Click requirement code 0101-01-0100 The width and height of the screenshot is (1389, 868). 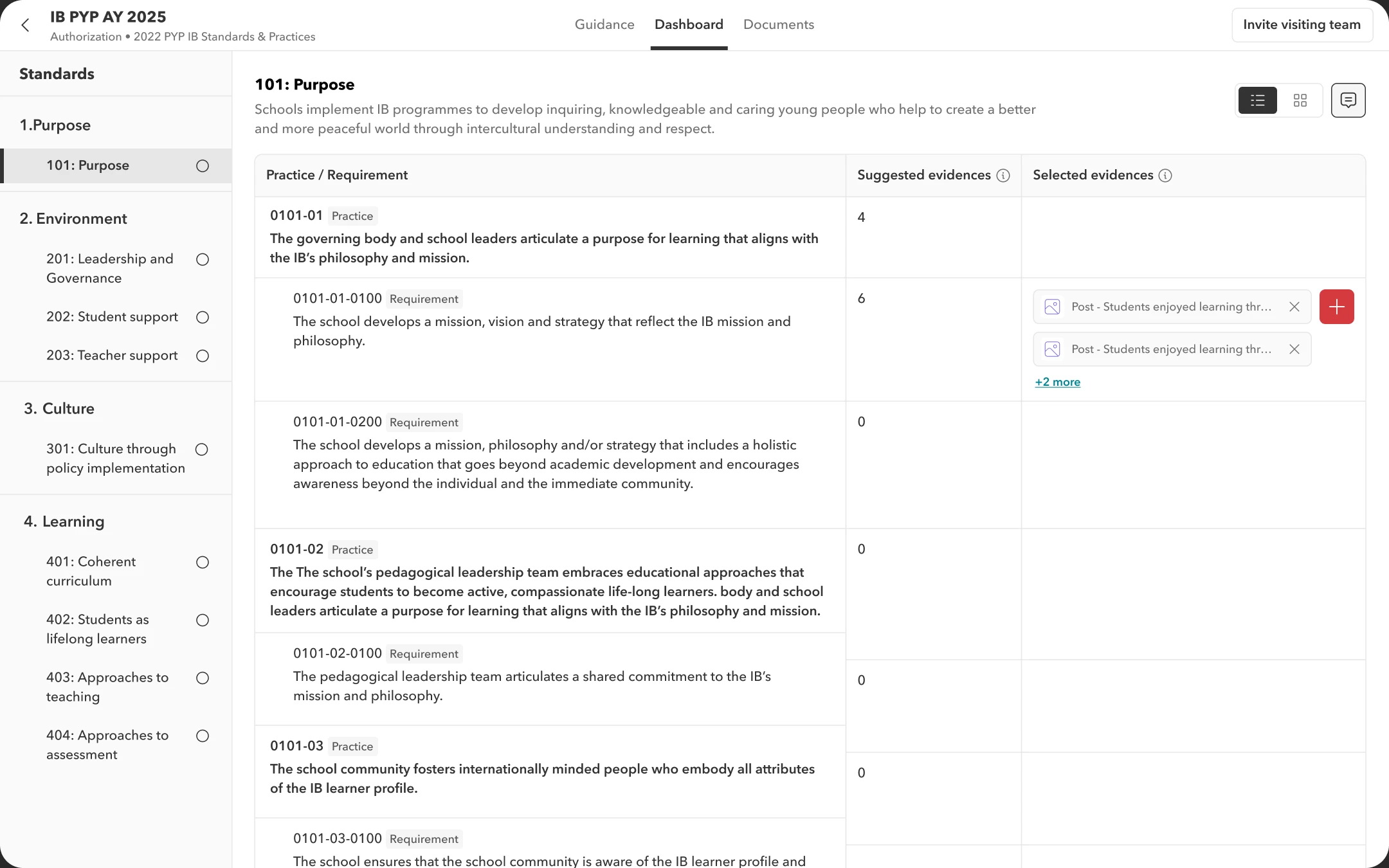tap(338, 298)
